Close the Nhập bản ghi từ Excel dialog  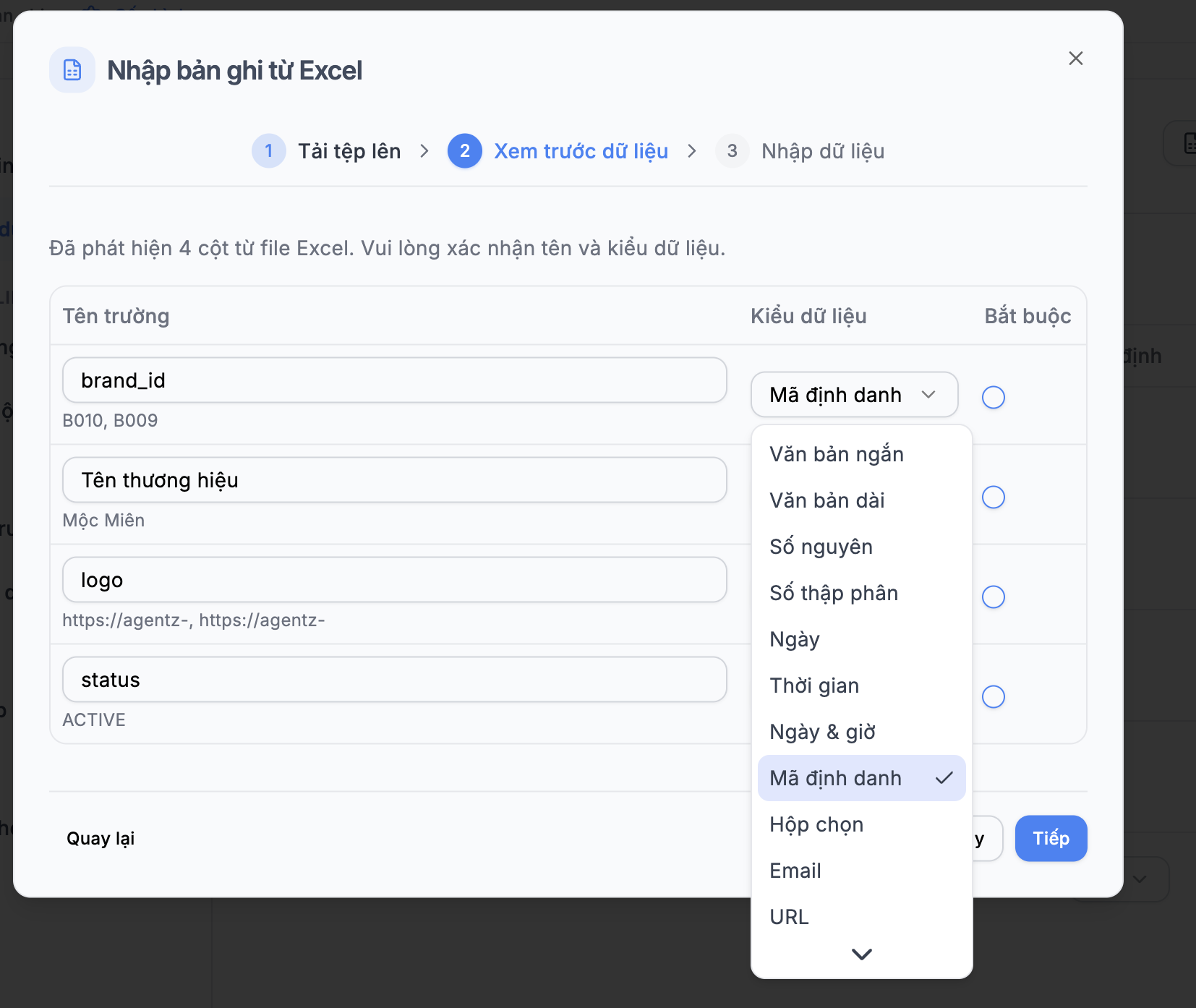click(1076, 59)
